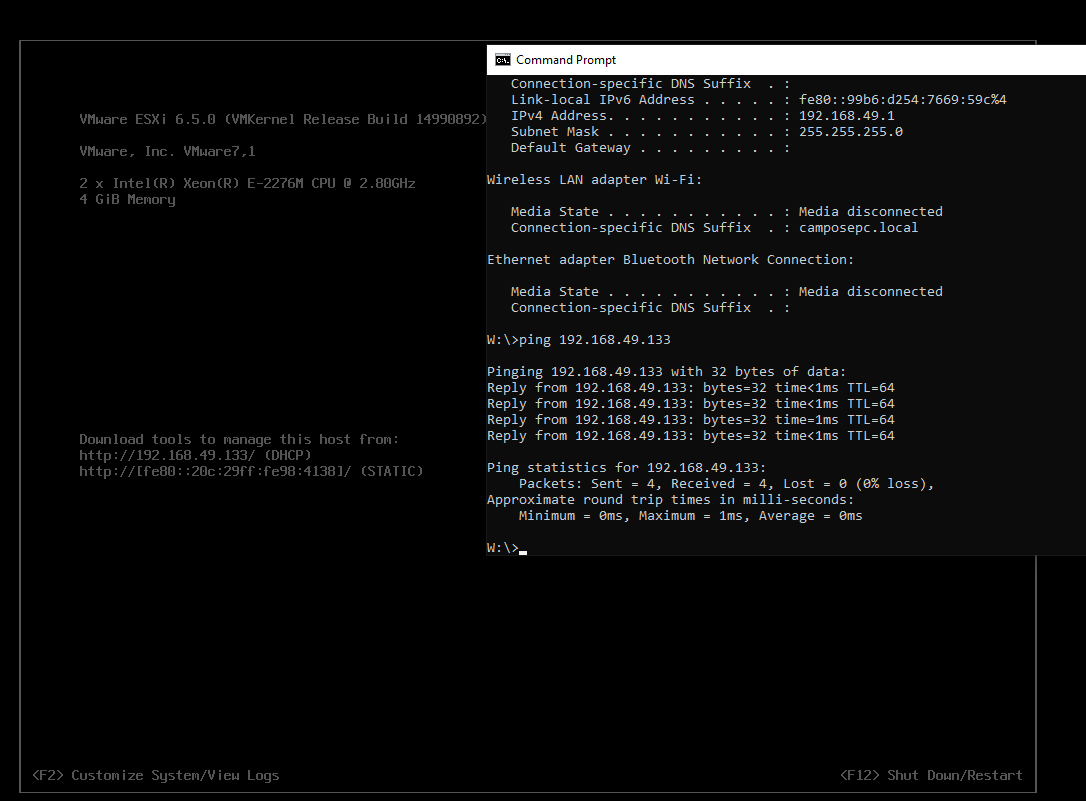The width and height of the screenshot is (1086, 801).
Task: Click 'Ping statistics for 192.168.49.133:' line
Action: [626, 467]
